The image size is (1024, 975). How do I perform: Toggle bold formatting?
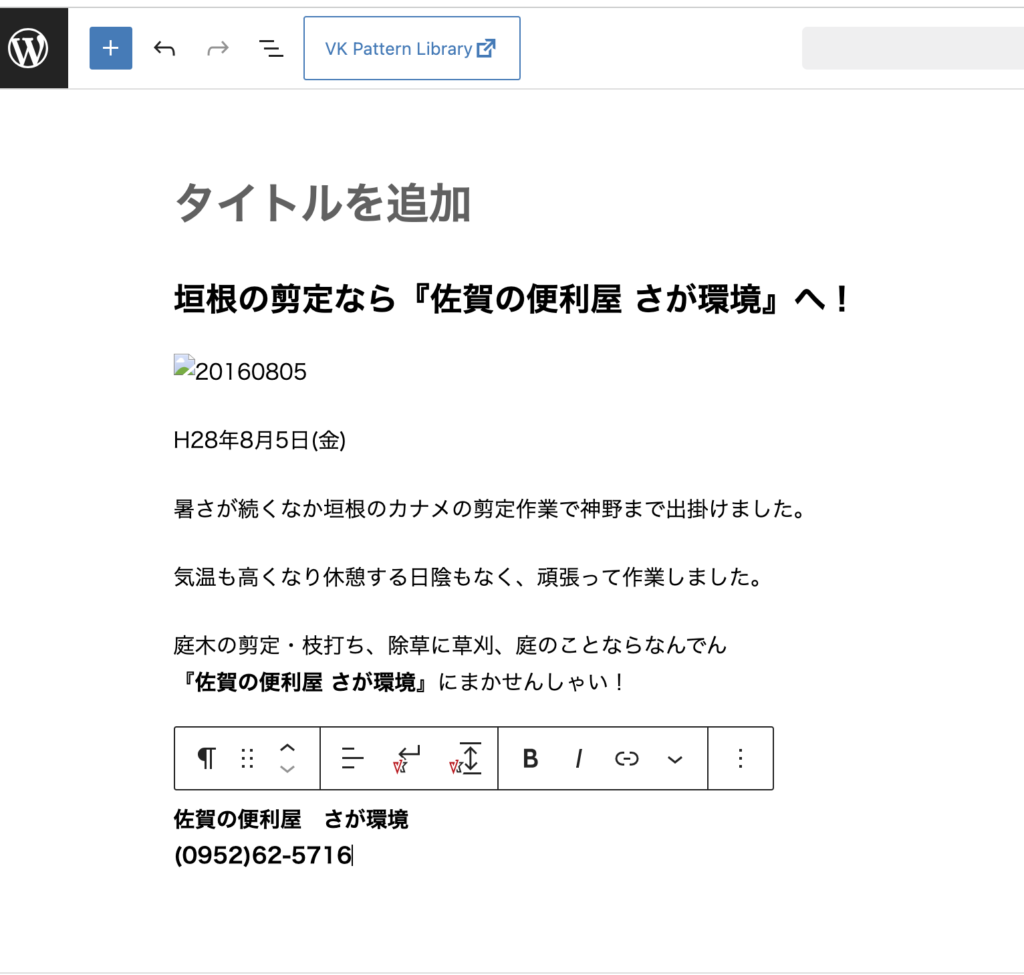(530, 758)
